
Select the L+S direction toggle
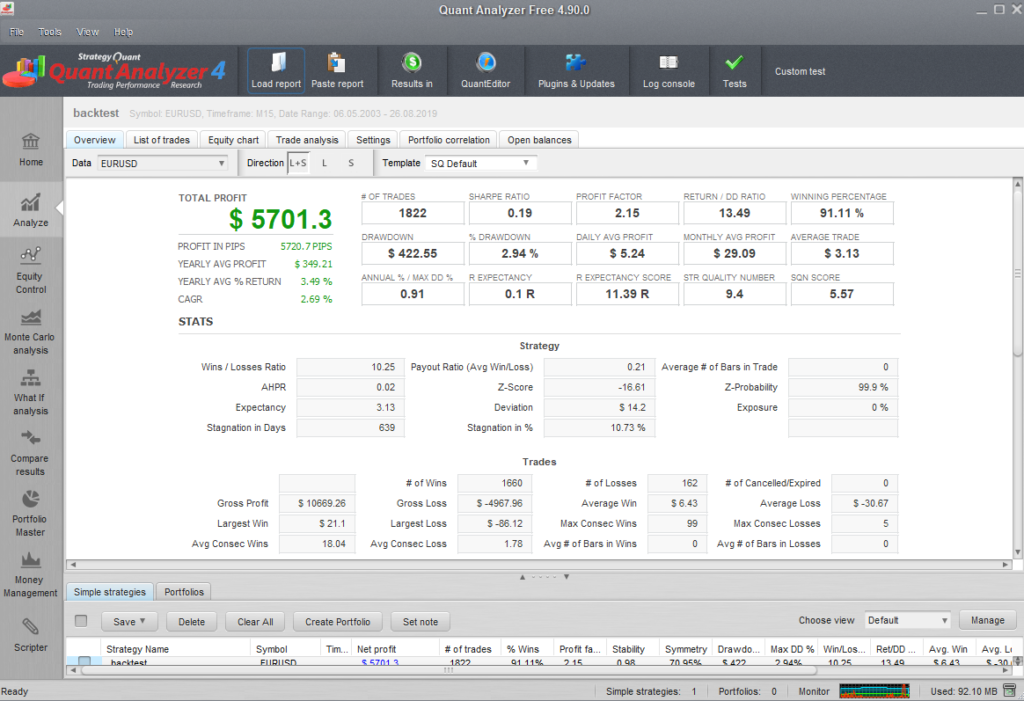click(298, 163)
